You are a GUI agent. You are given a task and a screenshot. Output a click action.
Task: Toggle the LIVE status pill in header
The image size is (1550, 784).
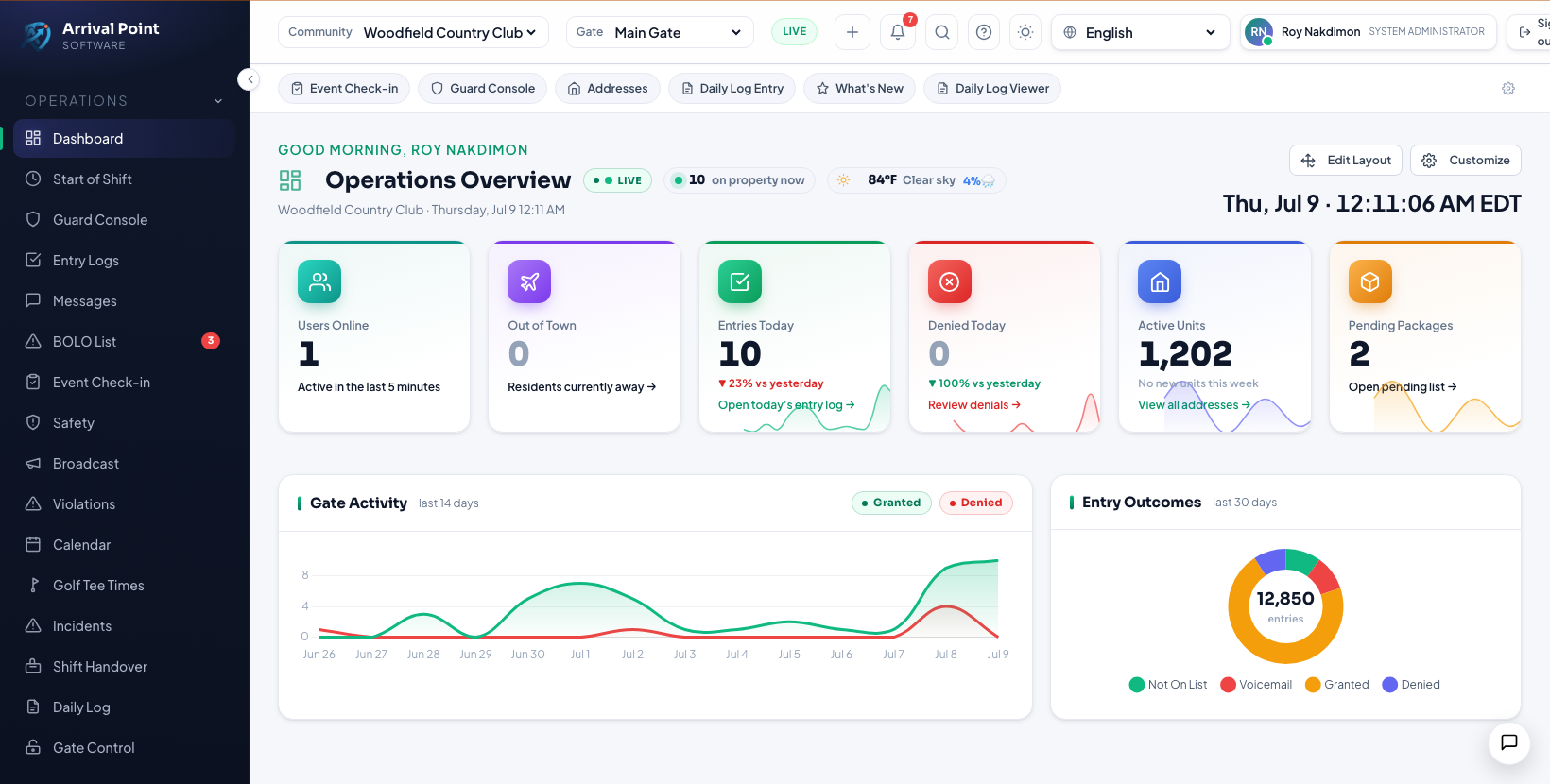795,32
